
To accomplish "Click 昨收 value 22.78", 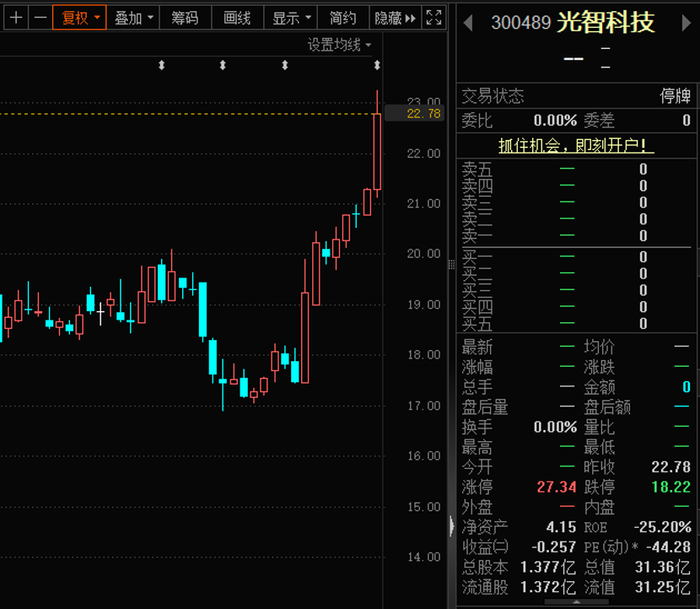I will click(x=671, y=467).
